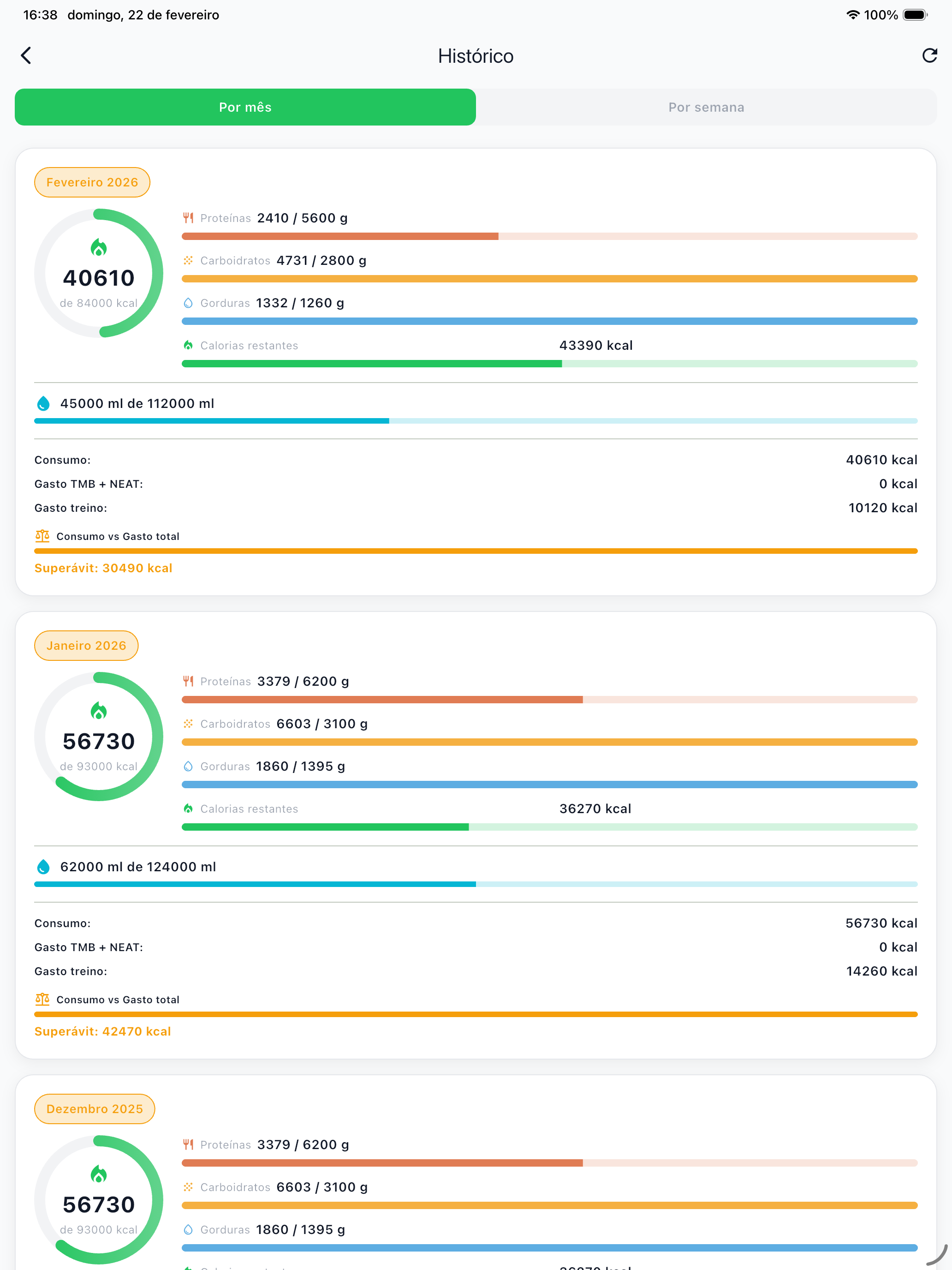Select the Histórico page title
The image size is (952, 1270).
pyautogui.click(x=476, y=56)
